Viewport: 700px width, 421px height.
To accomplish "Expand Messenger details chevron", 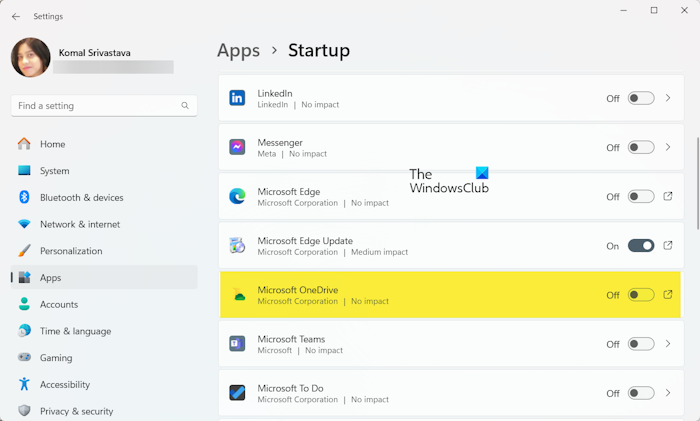I will click(668, 147).
